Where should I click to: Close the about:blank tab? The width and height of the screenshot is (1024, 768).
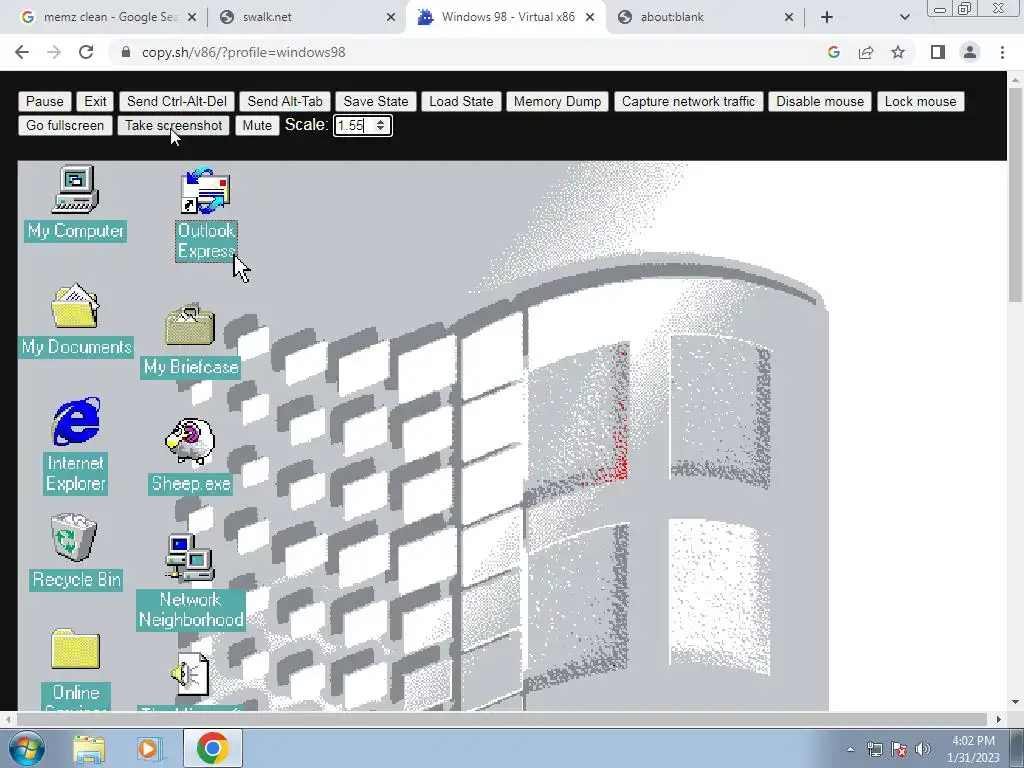789,18
